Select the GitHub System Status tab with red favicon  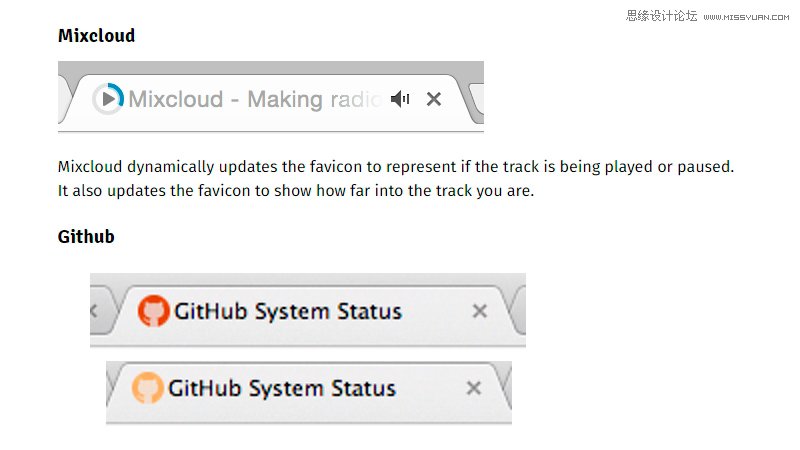(x=312, y=311)
